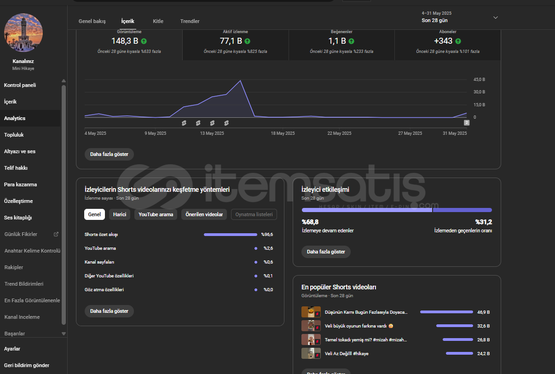Open thumbnail of Veli Az Değil video

(311, 353)
